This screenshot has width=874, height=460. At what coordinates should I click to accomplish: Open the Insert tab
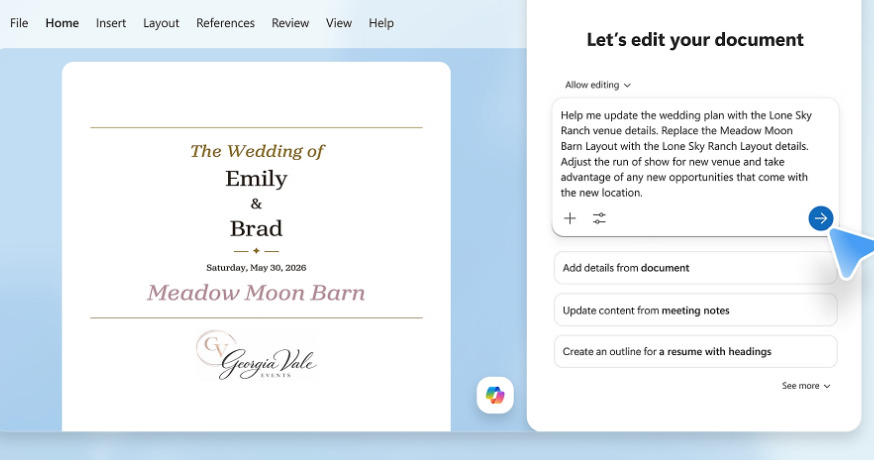(x=111, y=23)
